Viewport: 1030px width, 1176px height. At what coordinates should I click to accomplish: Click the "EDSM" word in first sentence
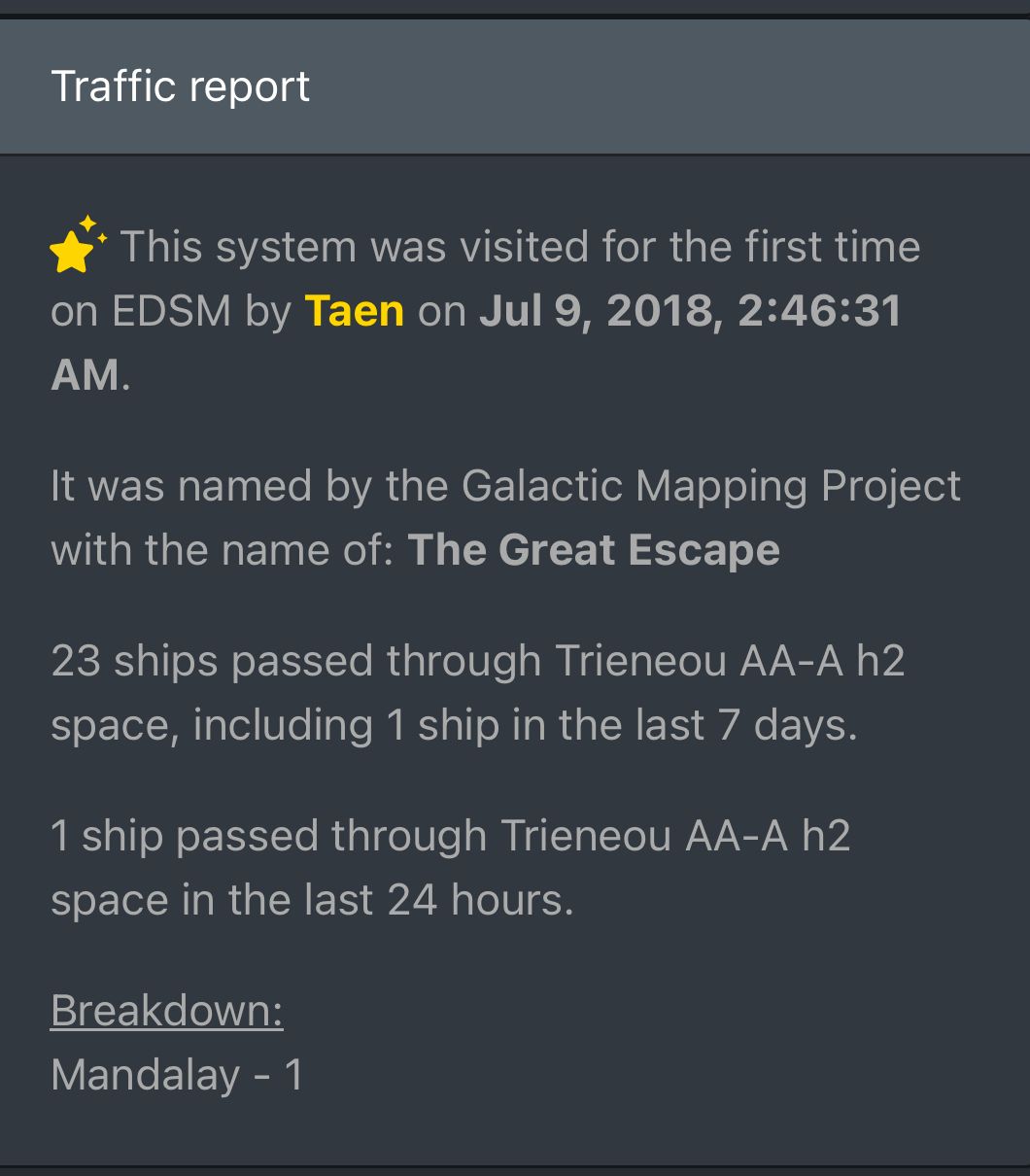171,311
